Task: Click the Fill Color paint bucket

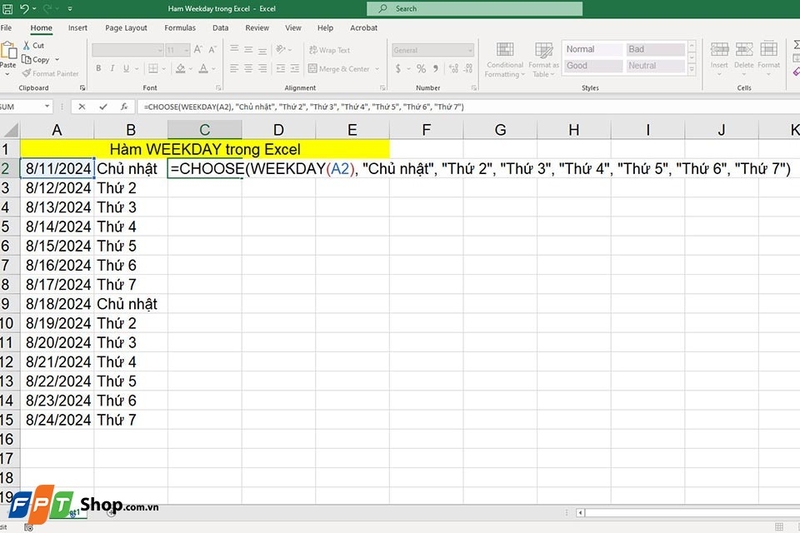Action: tap(180, 68)
